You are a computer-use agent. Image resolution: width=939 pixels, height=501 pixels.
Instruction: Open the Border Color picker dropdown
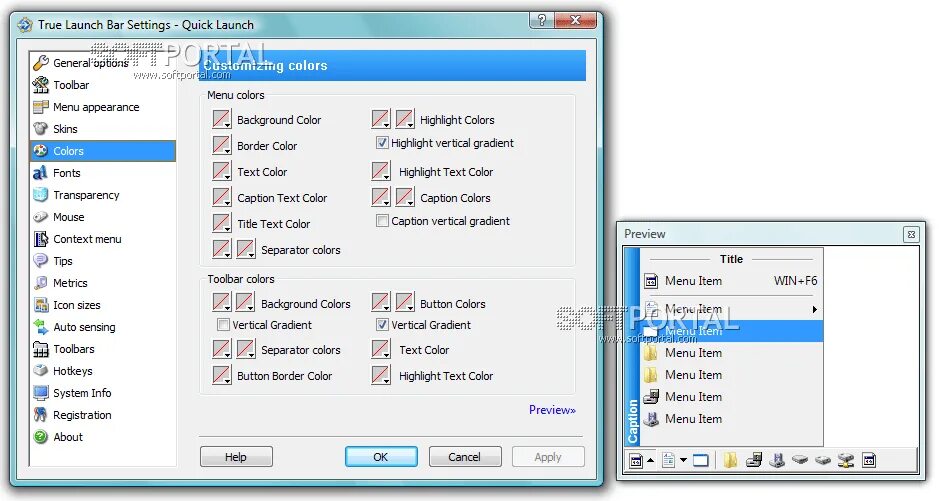(x=222, y=145)
